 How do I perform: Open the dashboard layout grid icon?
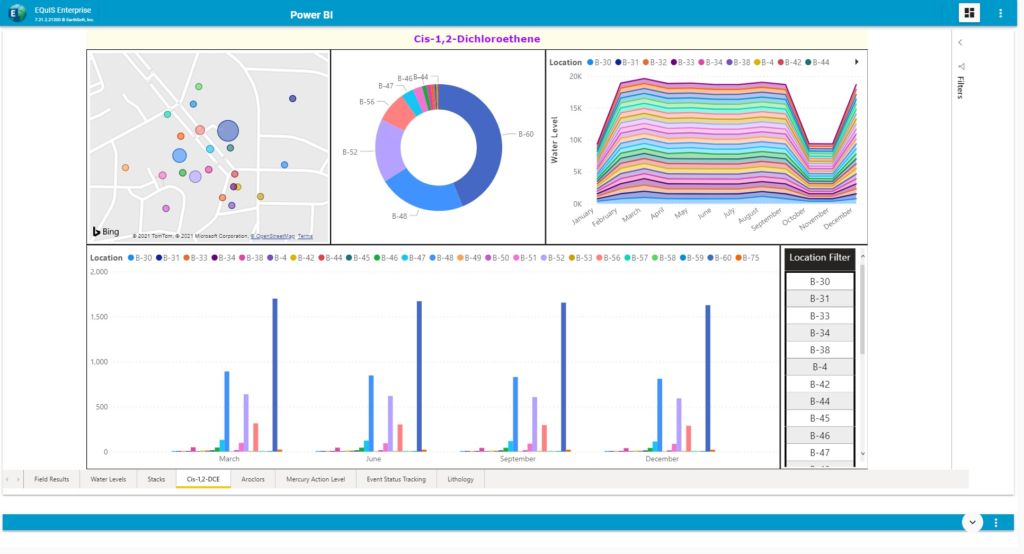969,13
